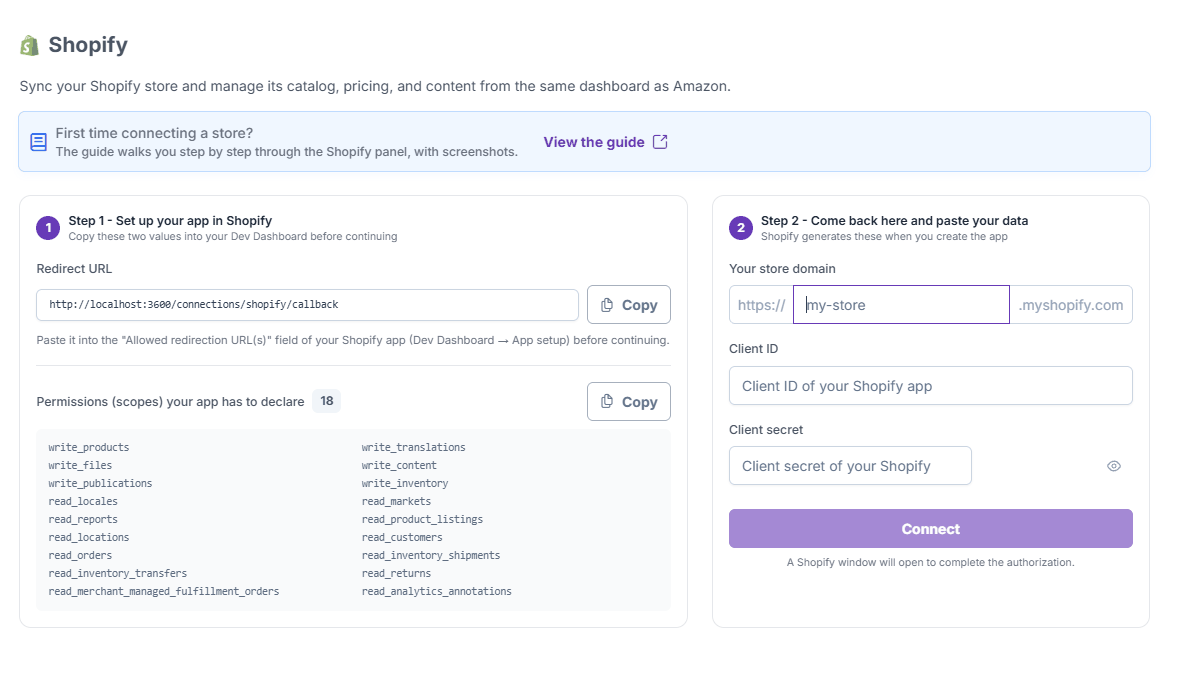Click the Client secret label
This screenshot has width=1183, height=686.
pyautogui.click(x=766, y=429)
